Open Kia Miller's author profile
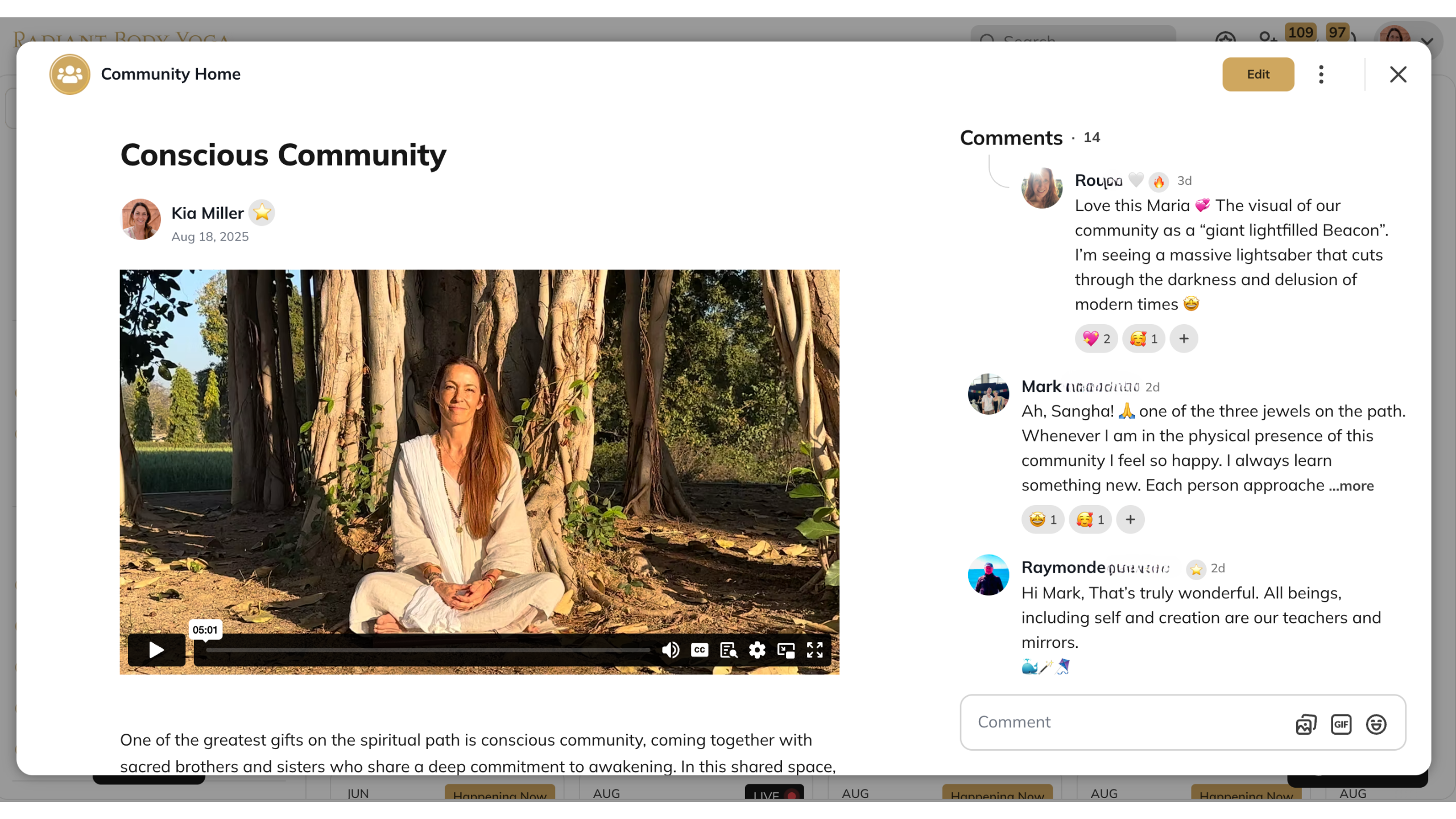The image size is (1456, 819). pyautogui.click(x=207, y=213)
